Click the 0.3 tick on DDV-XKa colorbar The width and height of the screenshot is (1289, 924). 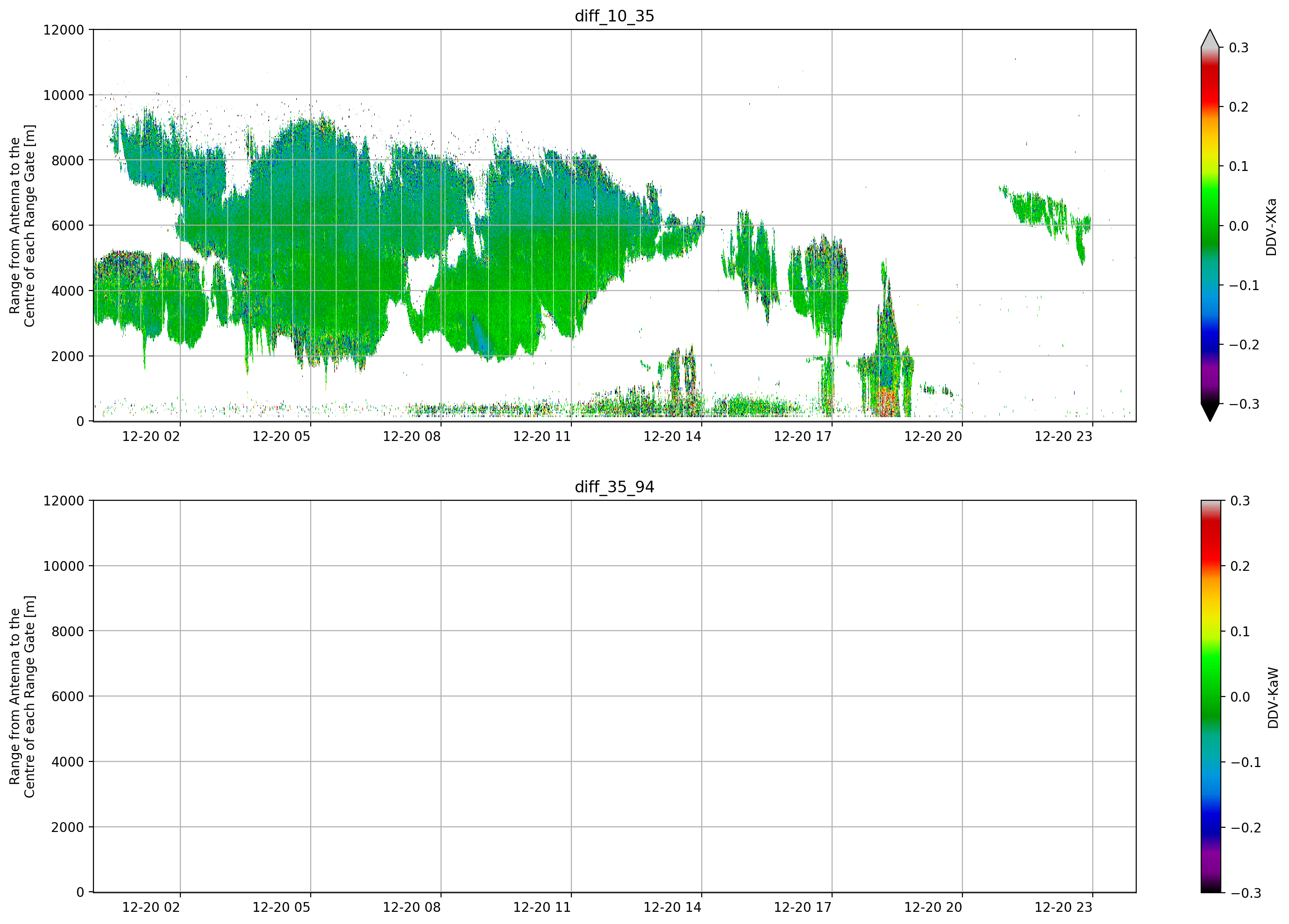[x=1239, y=48]
